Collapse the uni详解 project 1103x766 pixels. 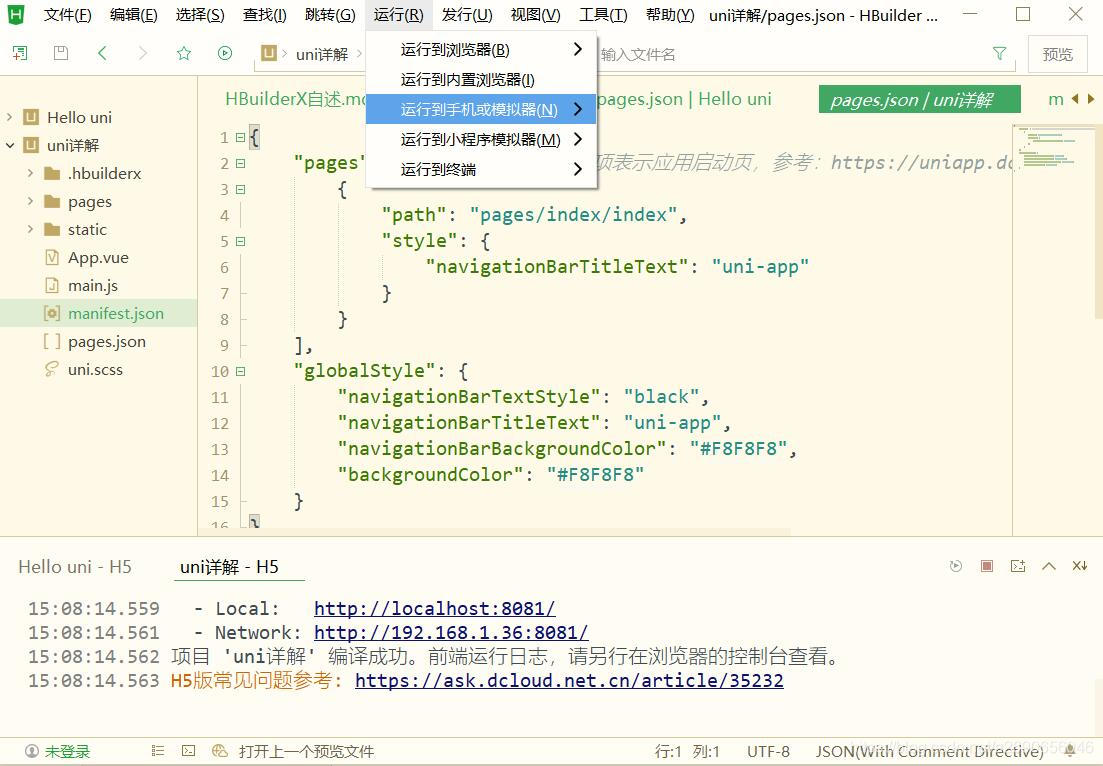point(10,145)
